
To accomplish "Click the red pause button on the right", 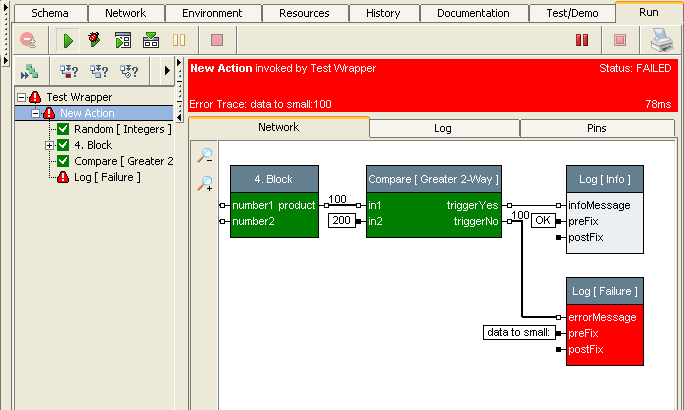I will tap(581, 41).
